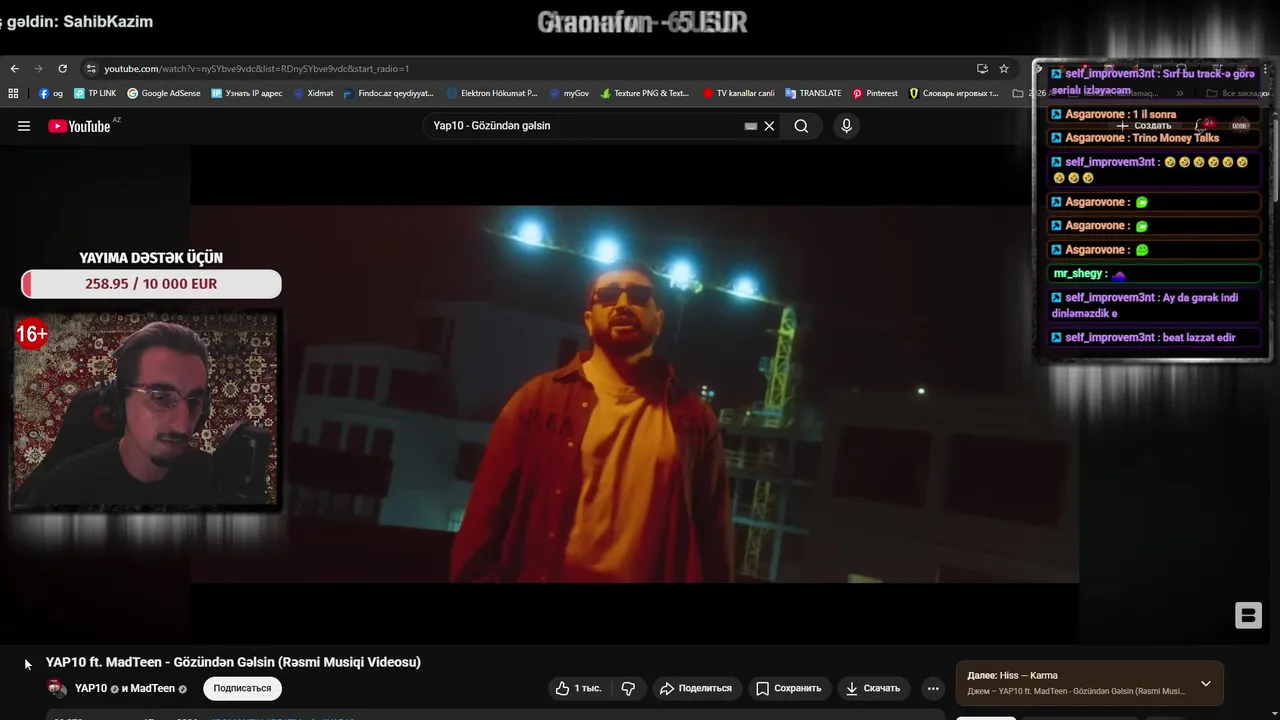Download the video with Скачать
1280x720 pixels.
click(x=873, y=688)
